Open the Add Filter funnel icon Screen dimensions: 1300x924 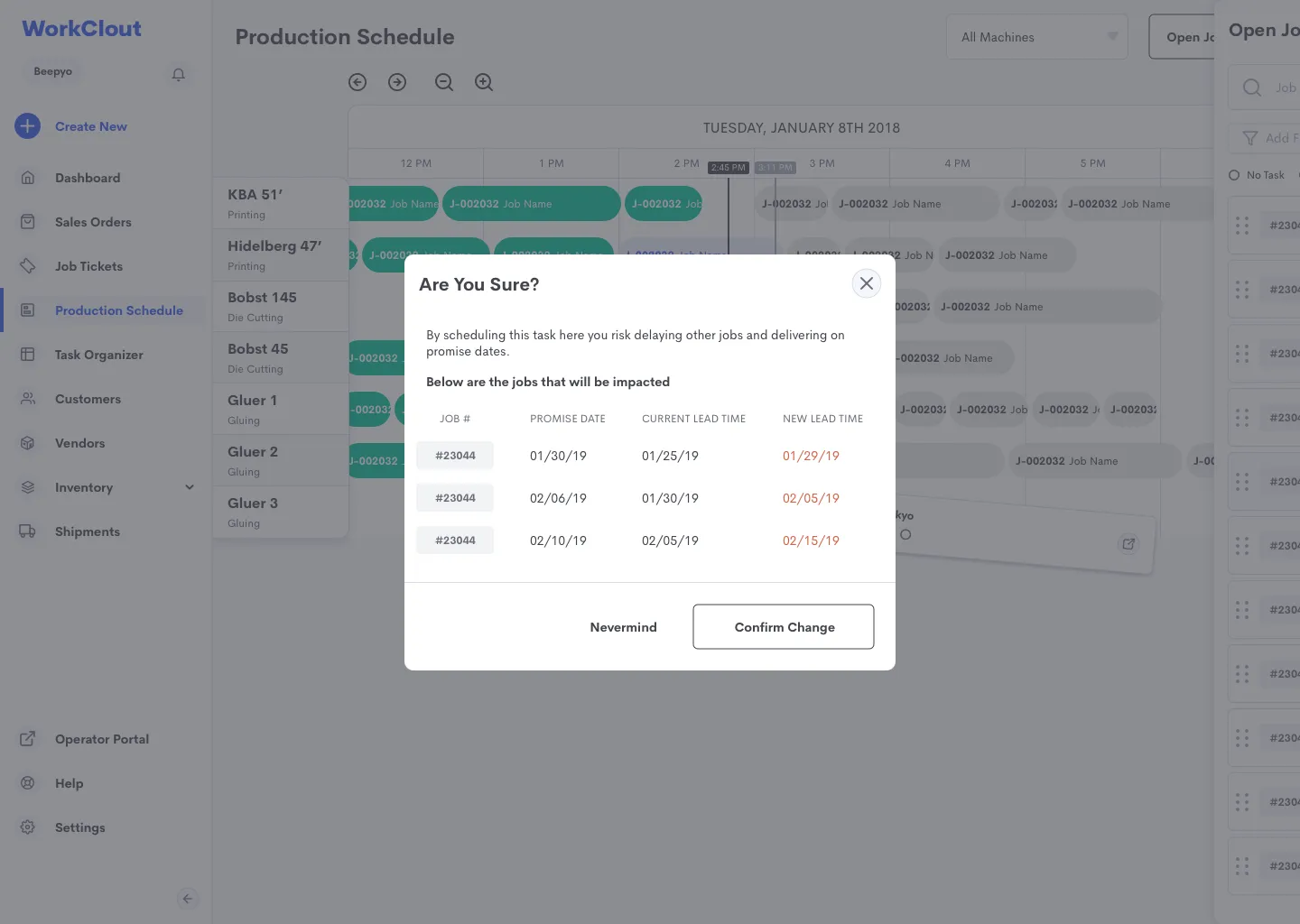[1250, 138]
